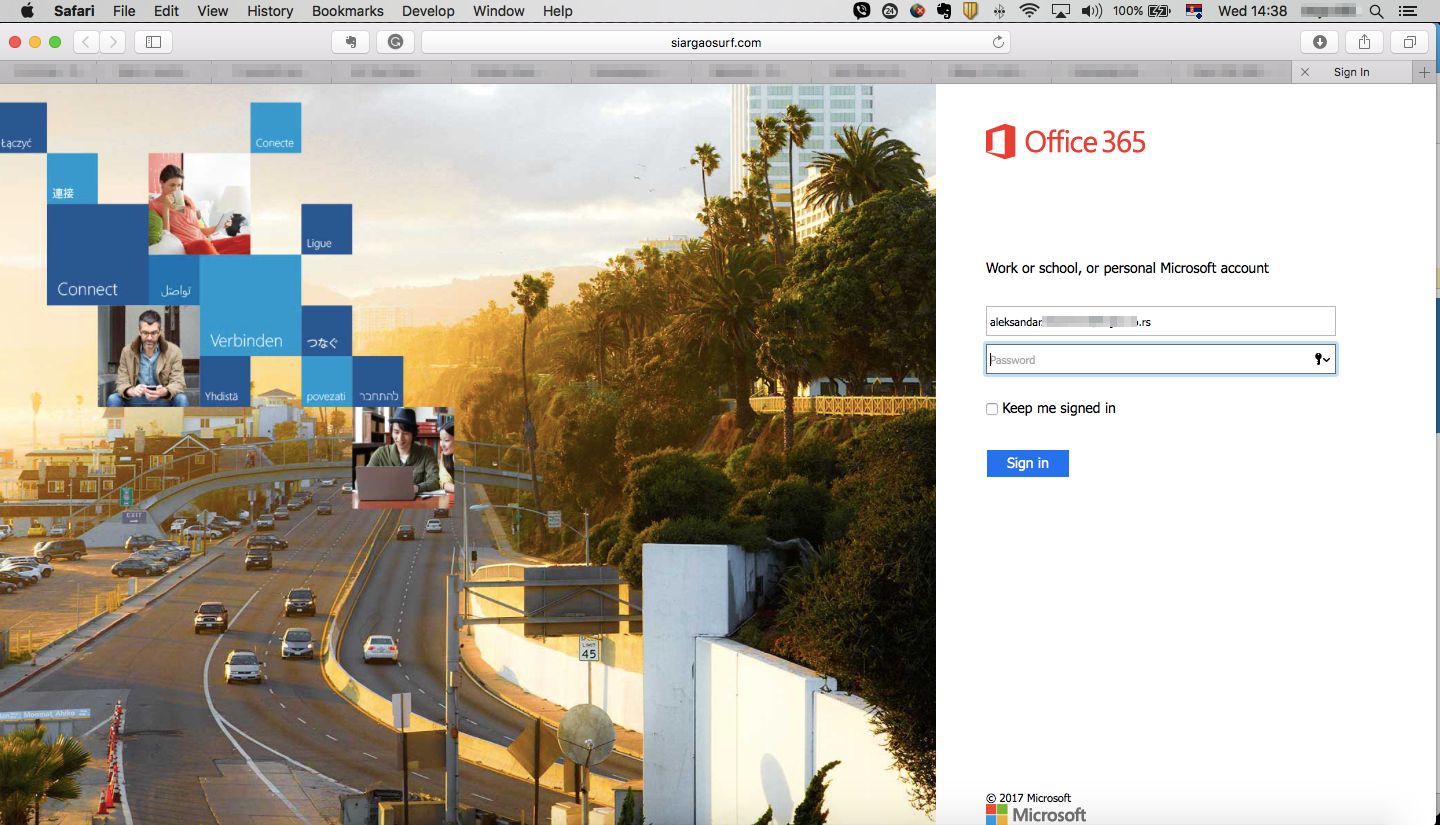Open Spotlight search icon
This screenshot has width=1440, height=825.
pyautogui.click(x=1377, y=11)
